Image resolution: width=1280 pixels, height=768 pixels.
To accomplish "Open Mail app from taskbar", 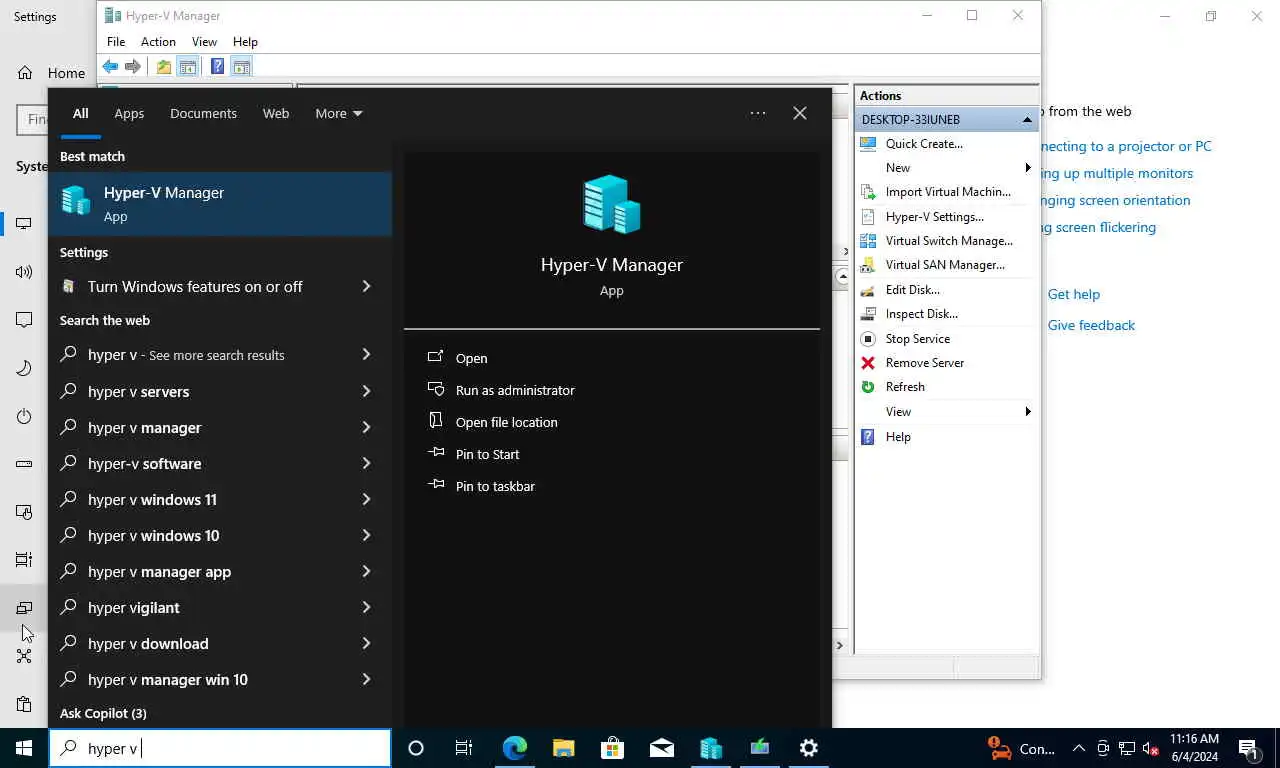I will [x=661, y=748].
